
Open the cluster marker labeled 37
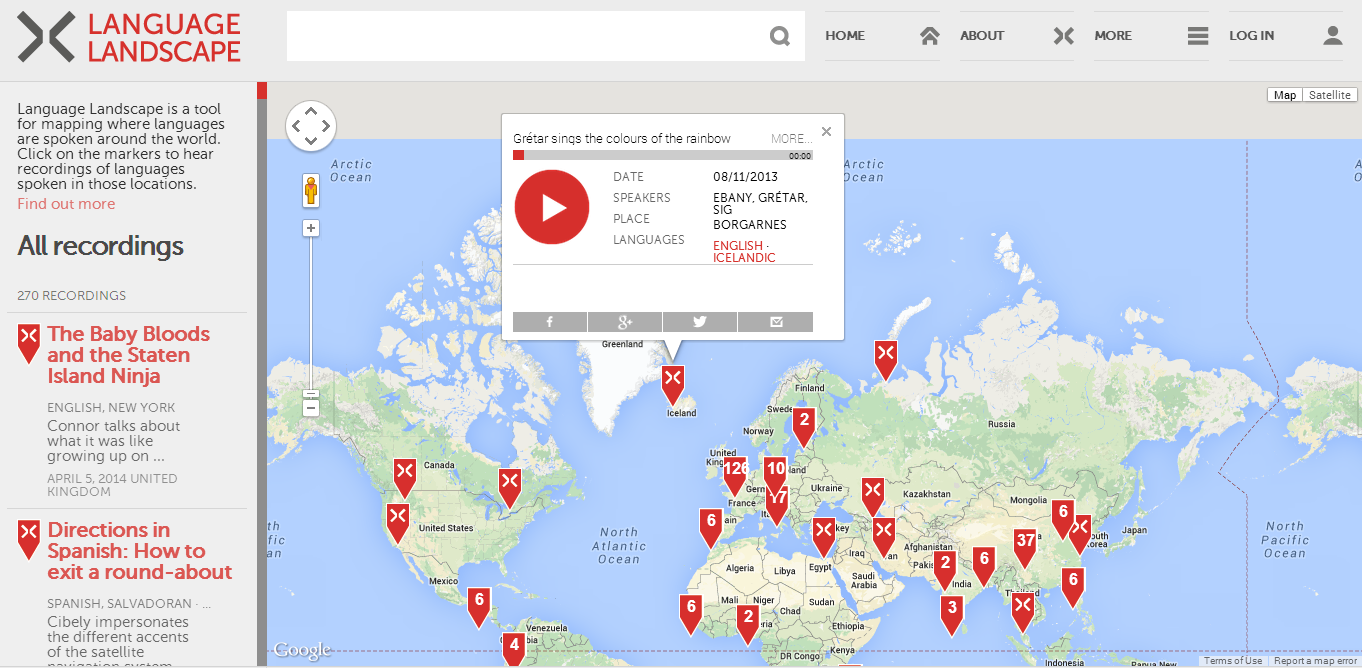[x=1025, y=547]
